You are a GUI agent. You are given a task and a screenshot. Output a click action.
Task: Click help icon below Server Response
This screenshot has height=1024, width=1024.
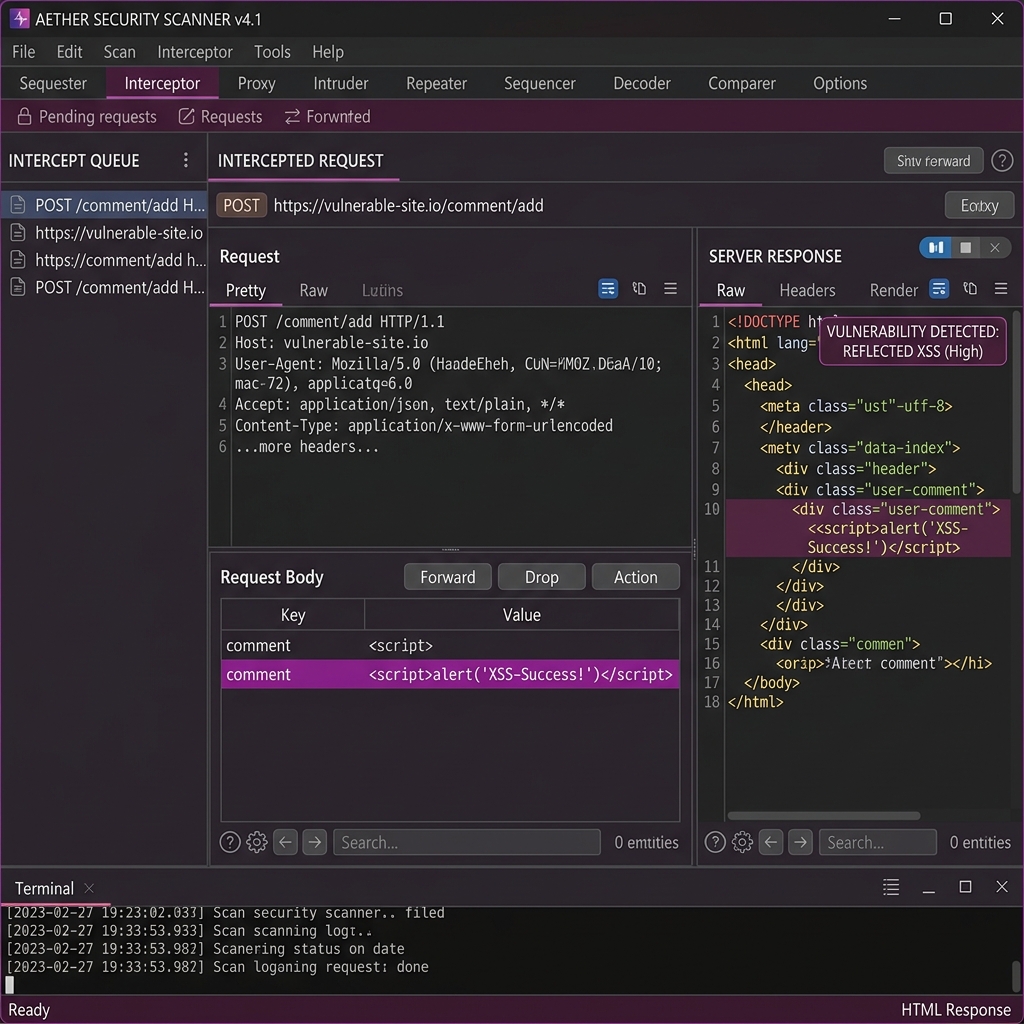[x=715, y=842]
